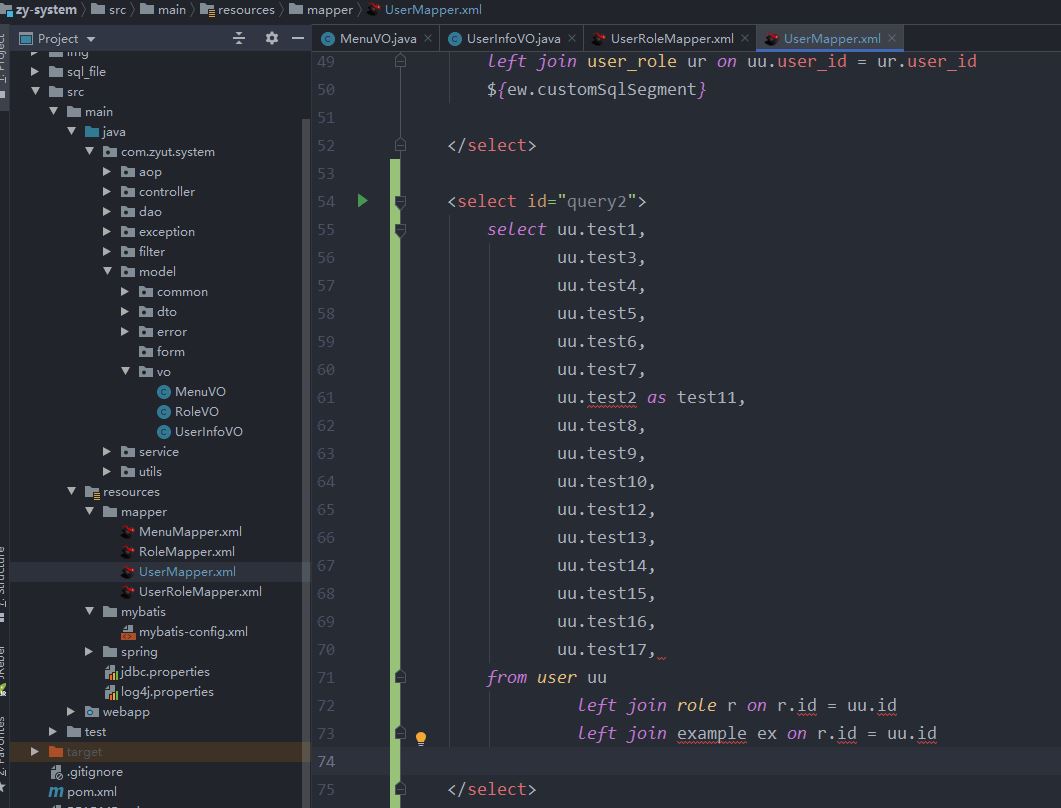Open the Project view dropdown

91,38
